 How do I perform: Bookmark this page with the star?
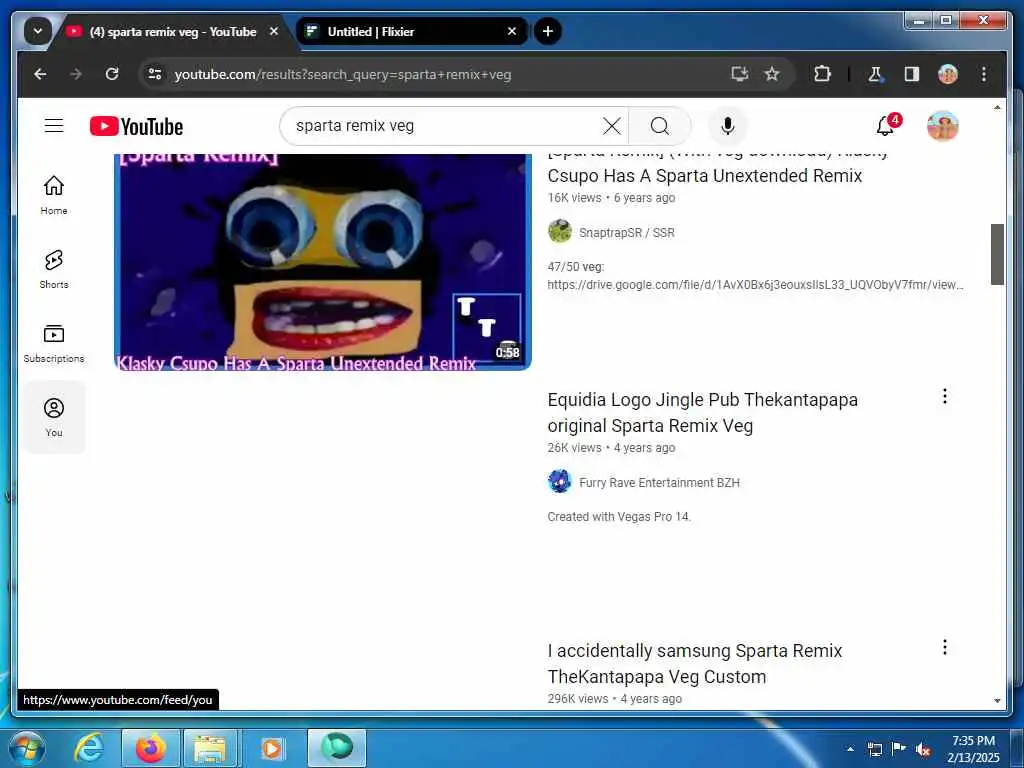(772, 74)
